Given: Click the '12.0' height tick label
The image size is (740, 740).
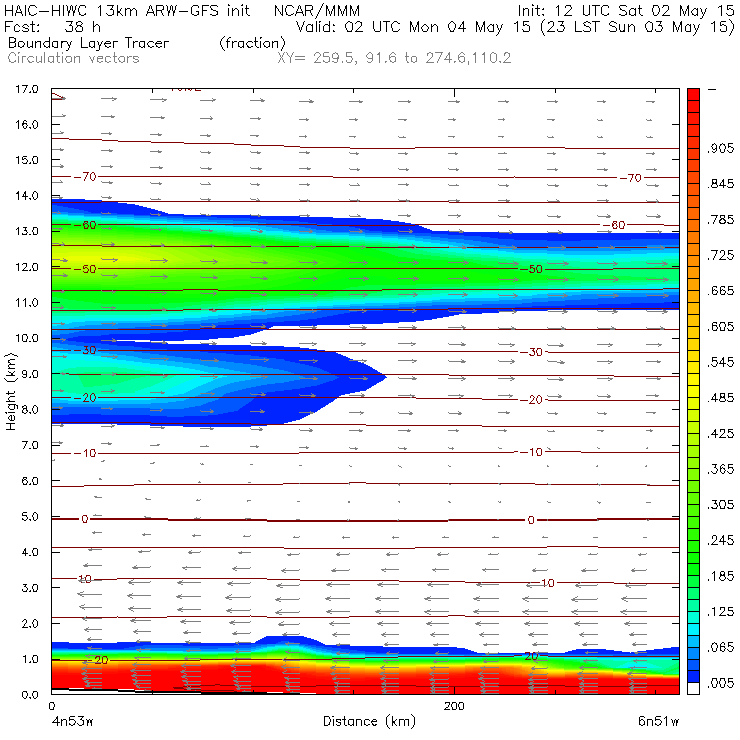Looking at the screenshot, I should click(x=27, y=267).
